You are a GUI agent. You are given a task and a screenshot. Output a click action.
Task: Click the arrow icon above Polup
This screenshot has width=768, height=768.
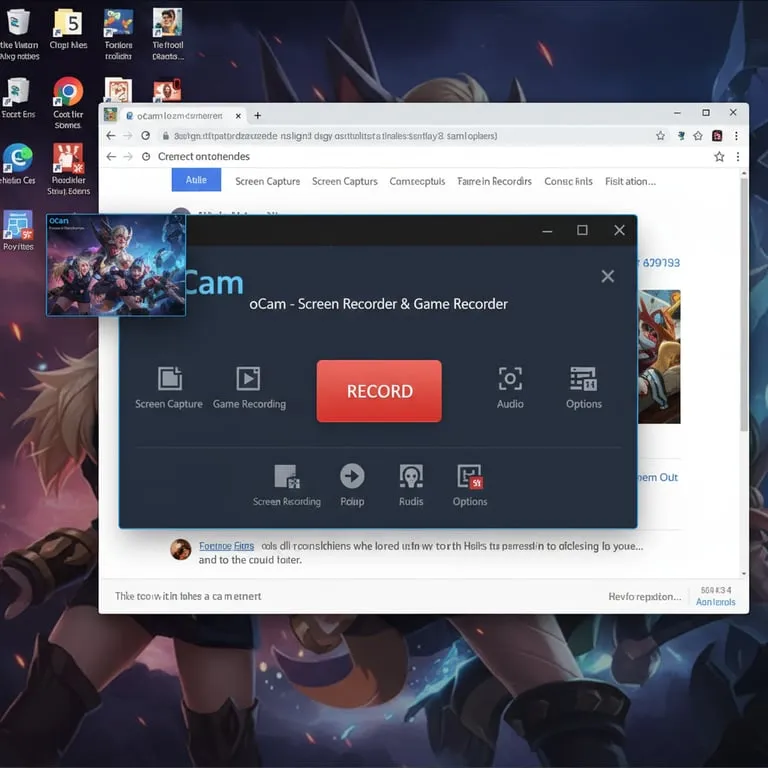[352, 476]
